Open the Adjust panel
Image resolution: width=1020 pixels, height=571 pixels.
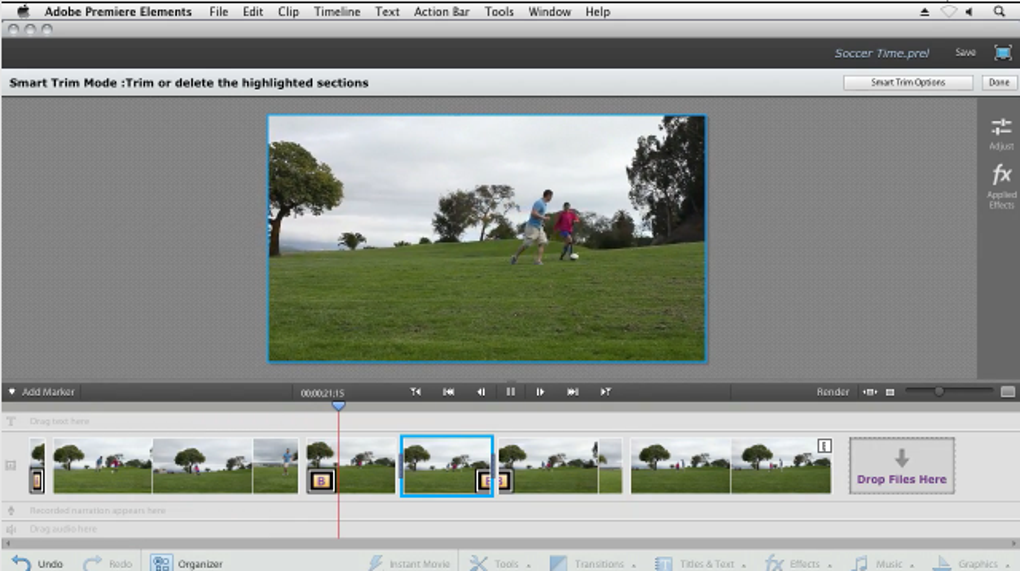[x=1001, y=132]
